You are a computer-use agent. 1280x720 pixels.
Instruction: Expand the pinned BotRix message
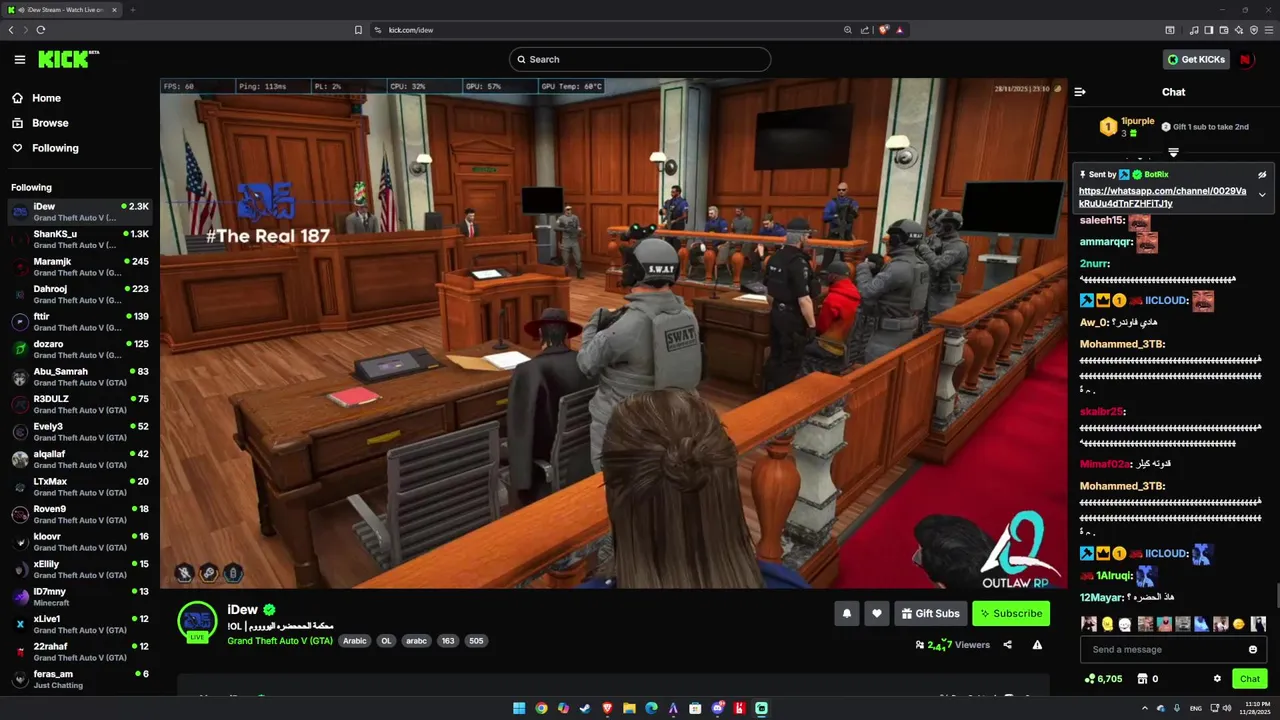pos(1262,195)
